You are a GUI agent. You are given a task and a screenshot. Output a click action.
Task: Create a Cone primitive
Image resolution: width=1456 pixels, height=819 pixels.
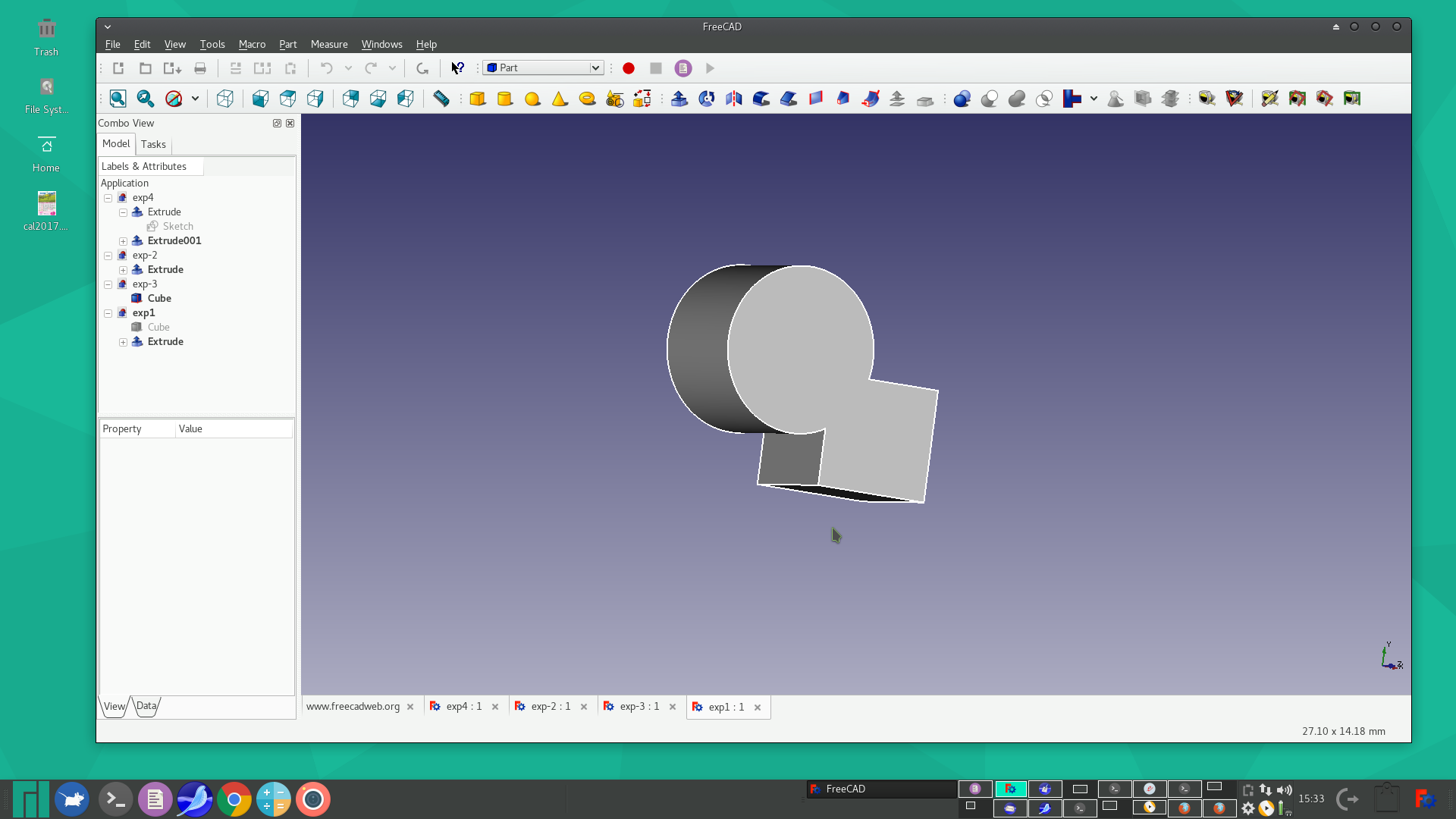pos(560,99)
